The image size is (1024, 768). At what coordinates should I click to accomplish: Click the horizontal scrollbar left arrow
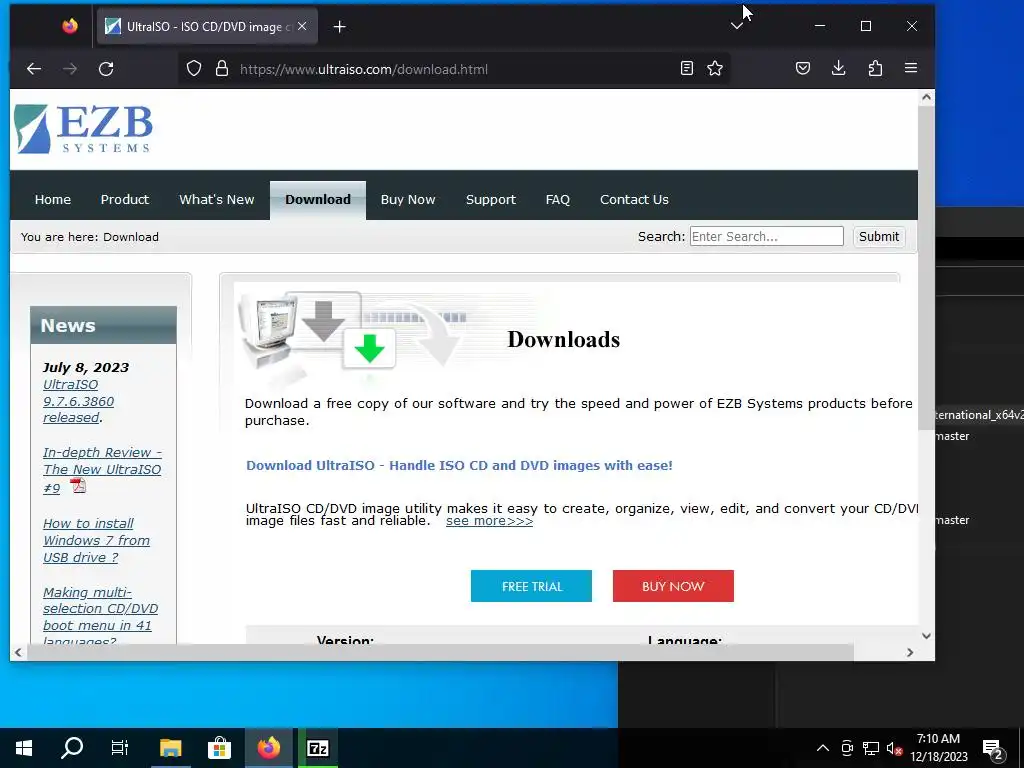click(x=18, y=652)
